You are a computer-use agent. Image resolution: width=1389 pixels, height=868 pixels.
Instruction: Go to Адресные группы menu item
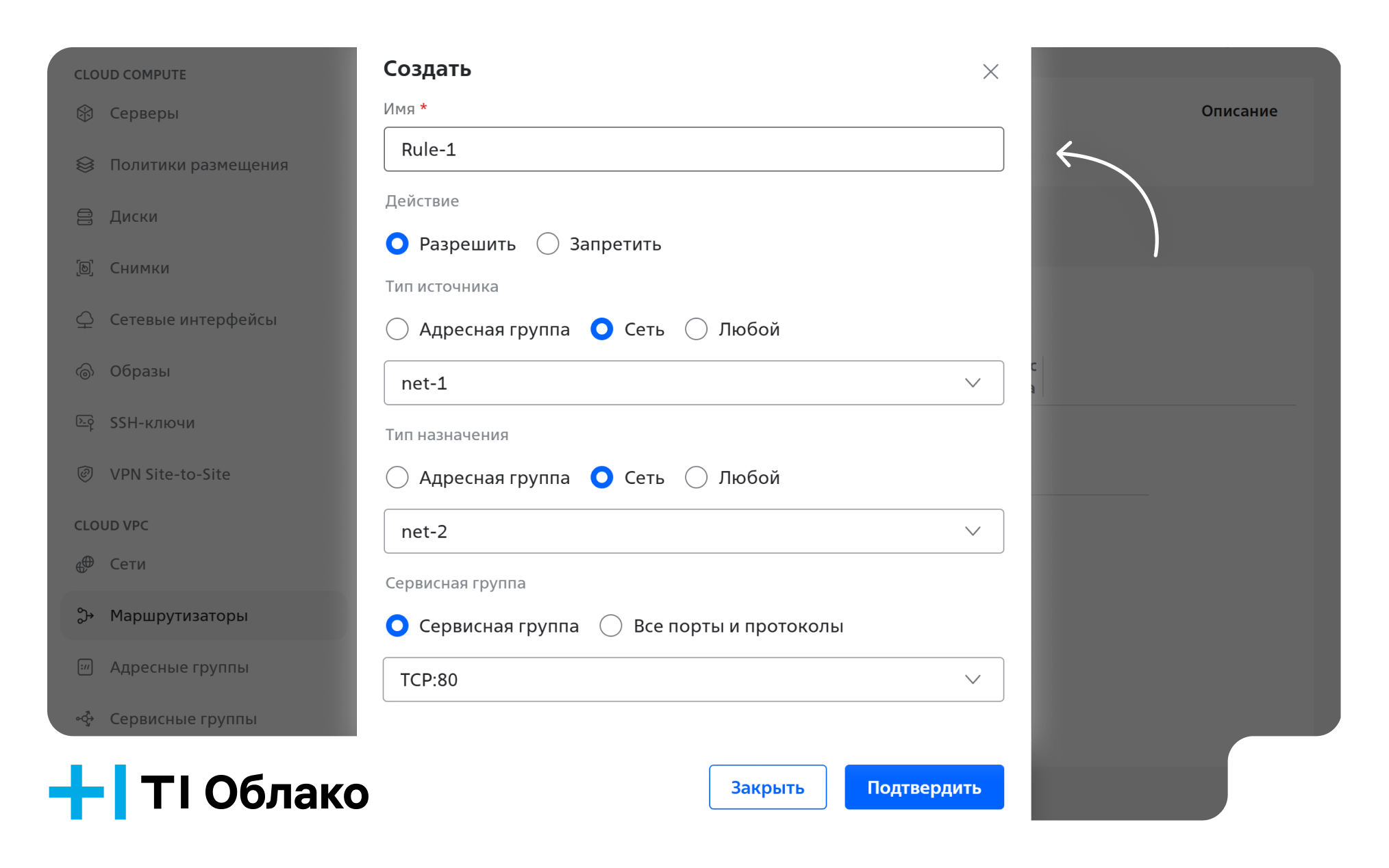(x=179, y=667)
